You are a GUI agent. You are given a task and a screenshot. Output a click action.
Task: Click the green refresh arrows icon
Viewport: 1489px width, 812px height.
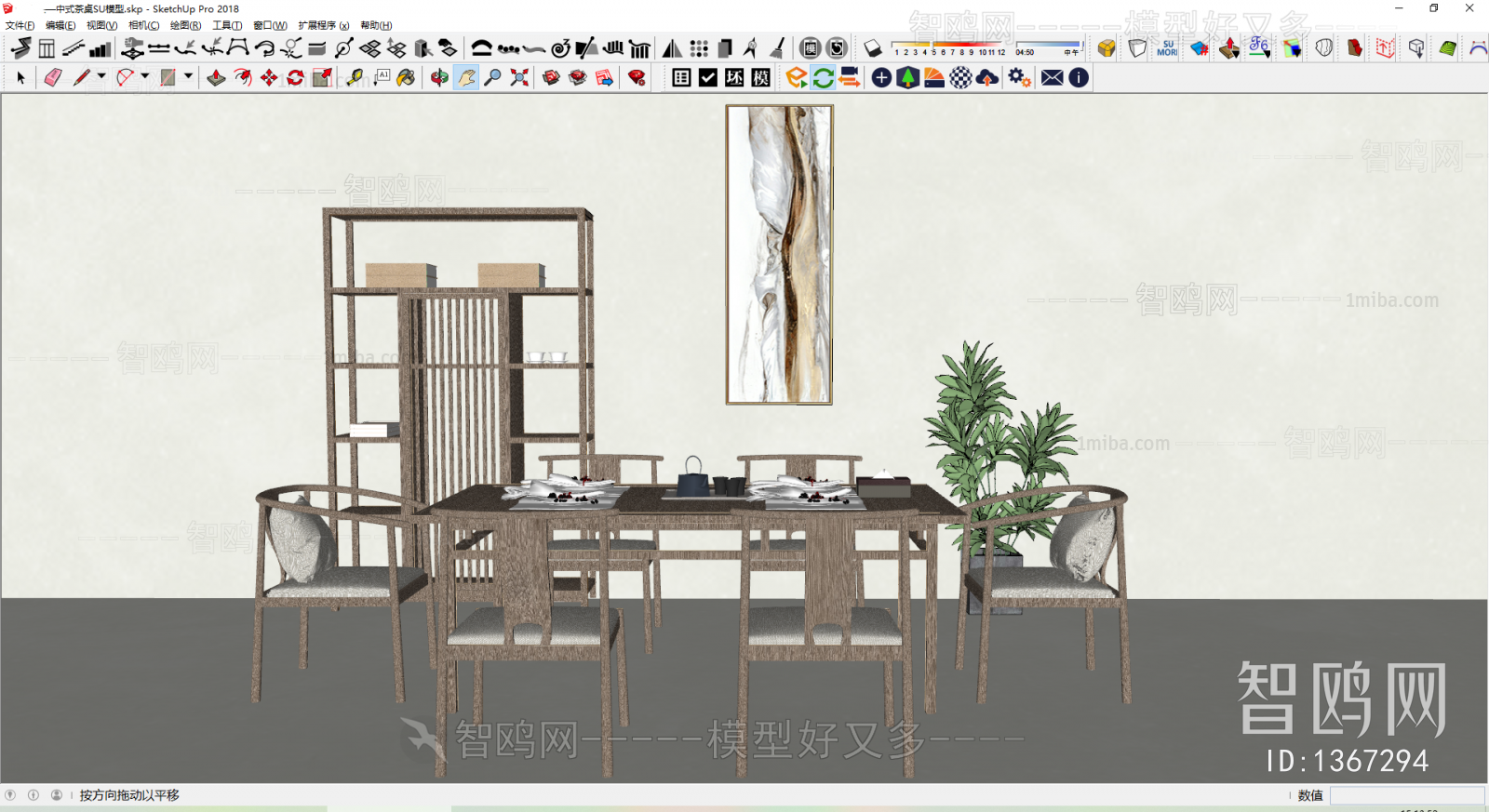coord(823,78)
